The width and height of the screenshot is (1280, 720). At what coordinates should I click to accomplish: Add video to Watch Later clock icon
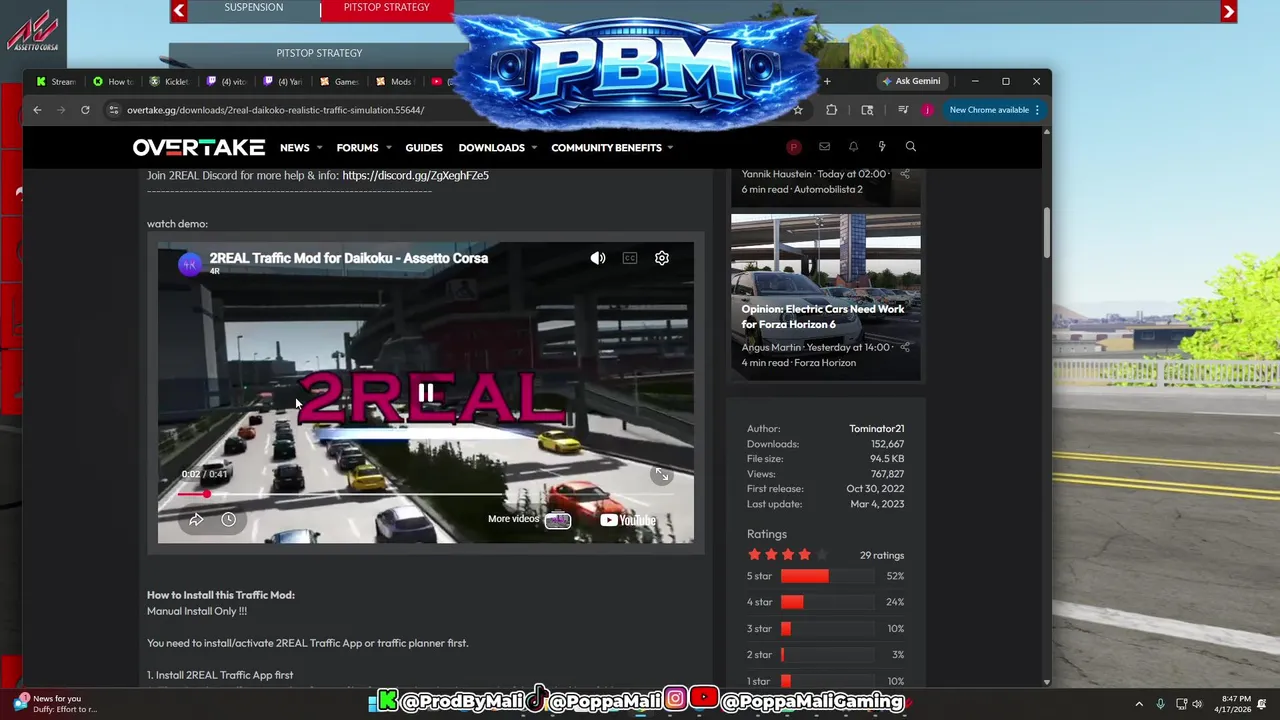(229, 519)
